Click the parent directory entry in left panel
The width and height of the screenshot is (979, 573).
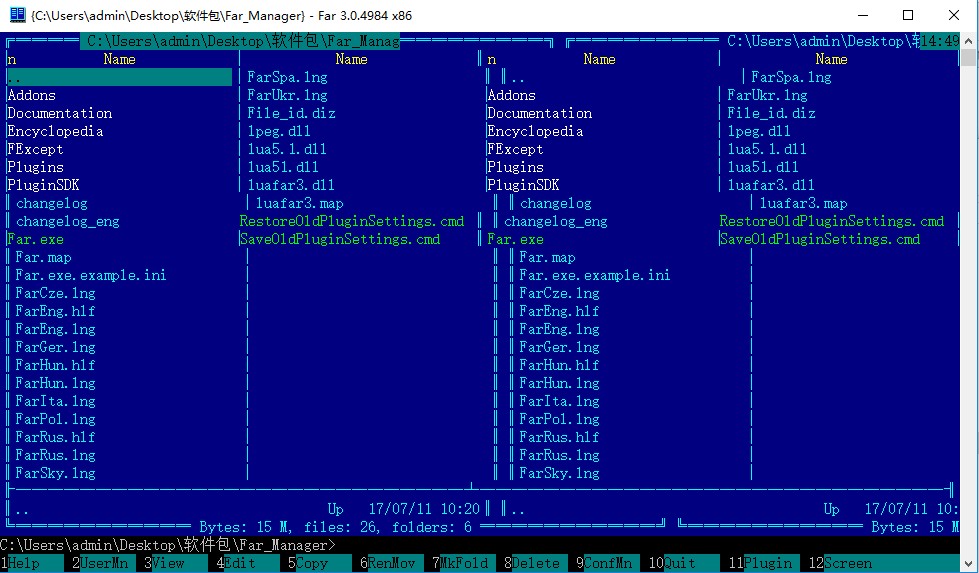[119, 77]
